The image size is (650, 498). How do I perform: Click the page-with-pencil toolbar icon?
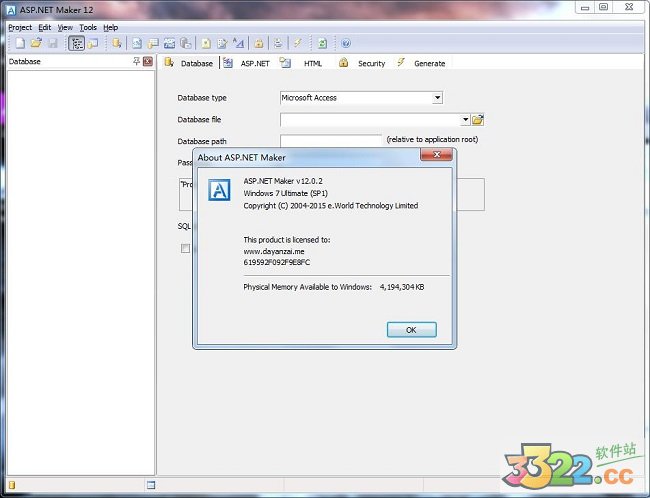(222, 43)
